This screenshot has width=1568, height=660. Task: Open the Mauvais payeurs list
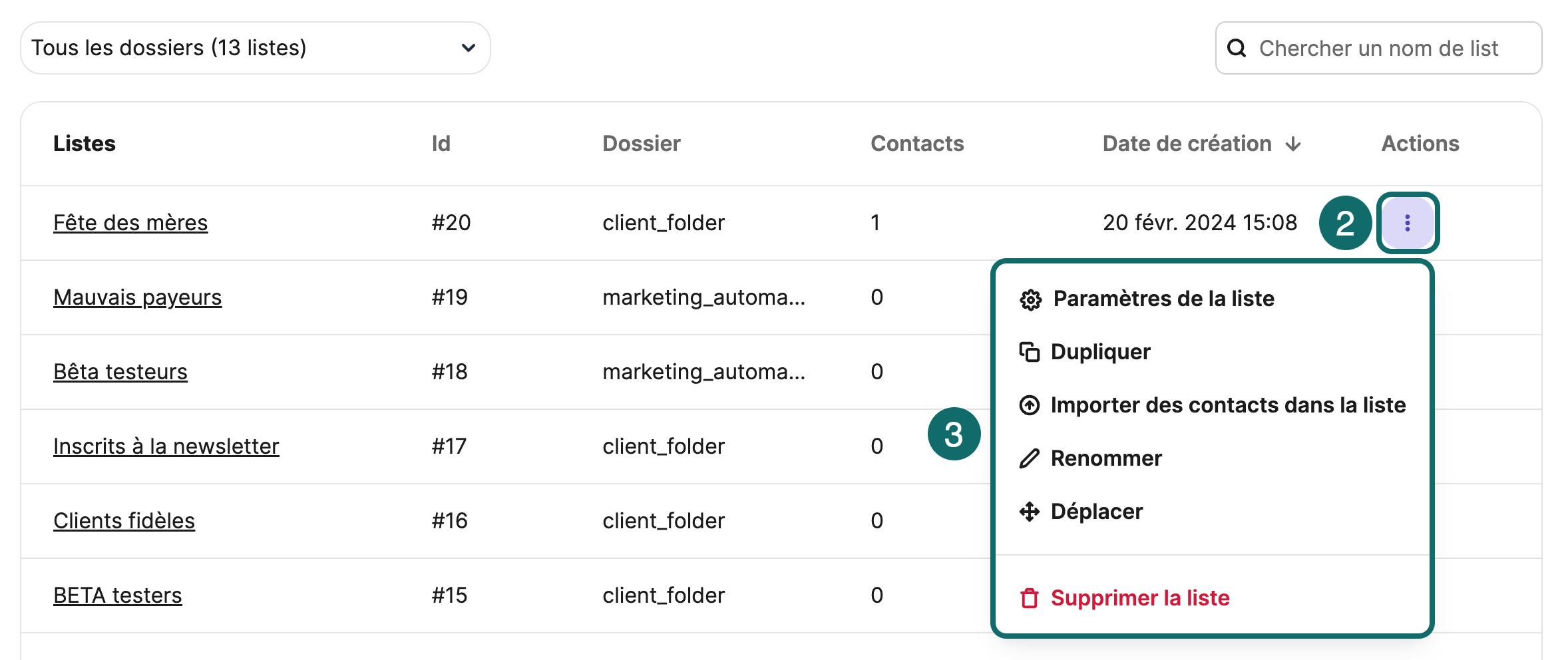pos(137,297)
